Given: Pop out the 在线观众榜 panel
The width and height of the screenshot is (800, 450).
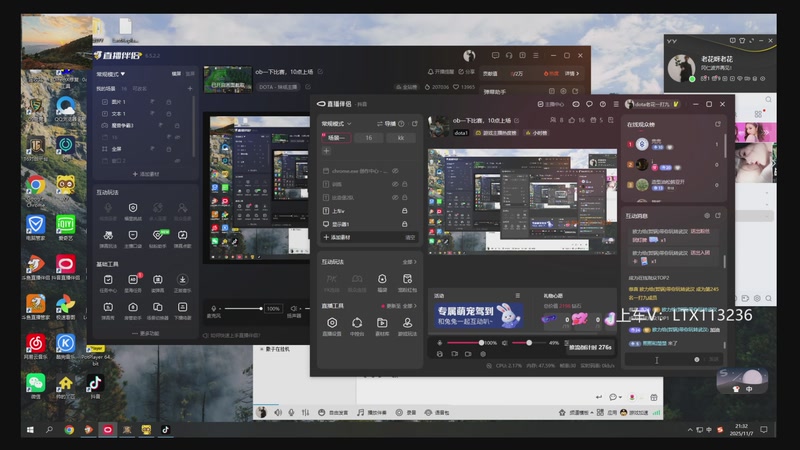Looking at the screenshot, I should coord(718,124).
